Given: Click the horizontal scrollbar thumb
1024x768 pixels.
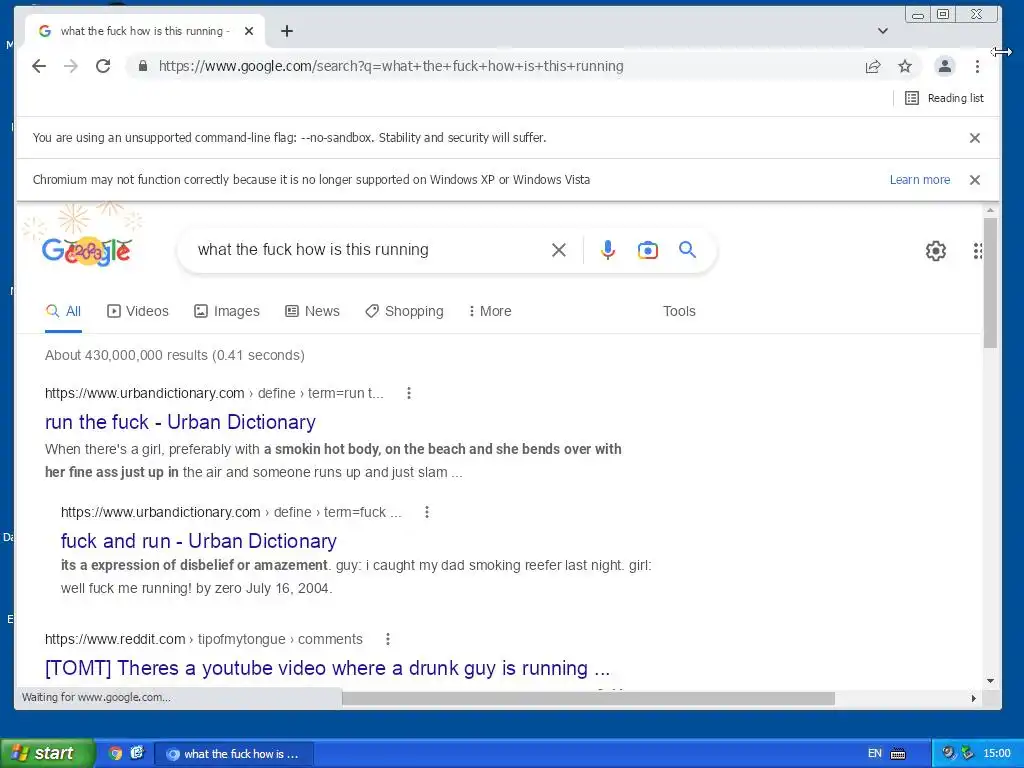Looking at the screenshot, I should [x=588, y=698].
